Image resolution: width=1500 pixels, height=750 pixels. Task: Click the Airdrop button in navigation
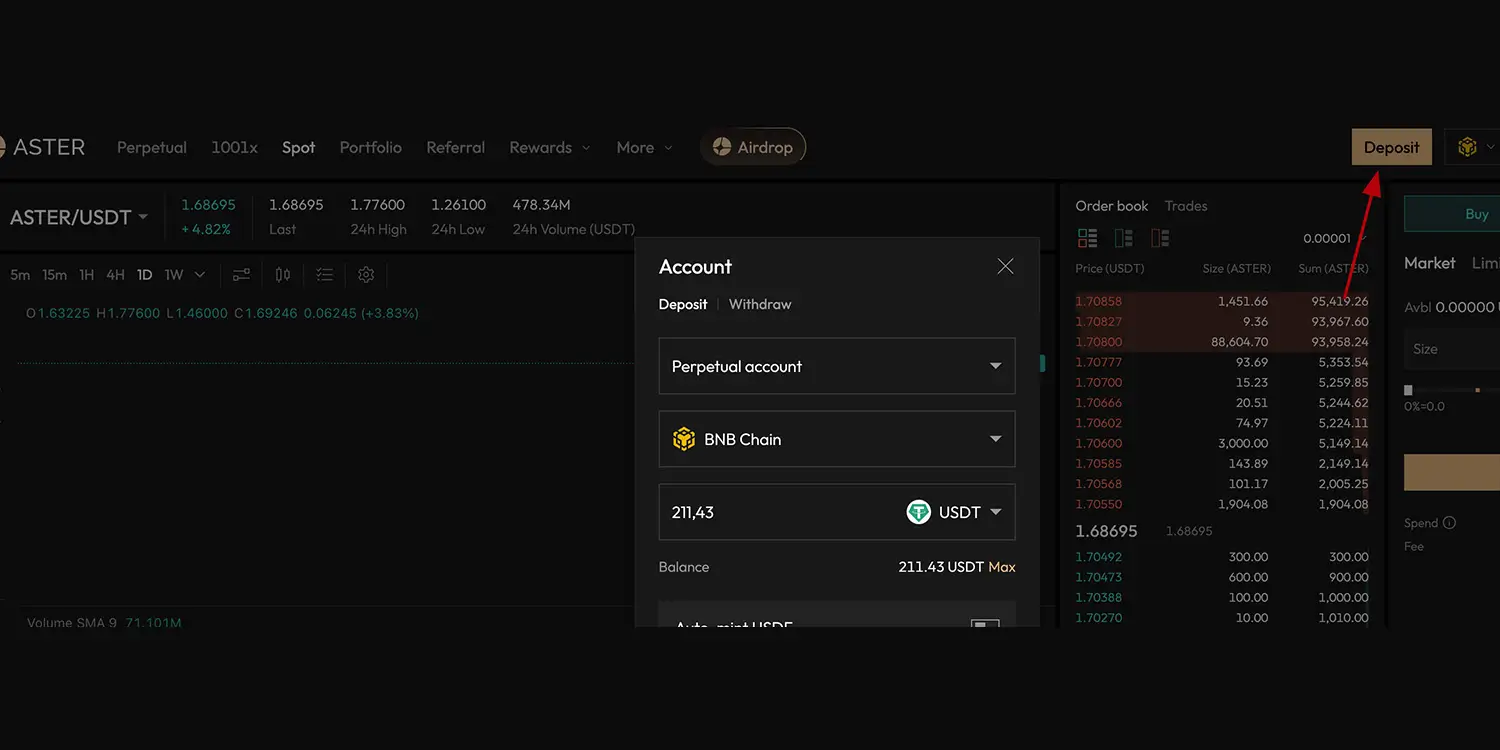pyautogui.click(x=753, y=147)
